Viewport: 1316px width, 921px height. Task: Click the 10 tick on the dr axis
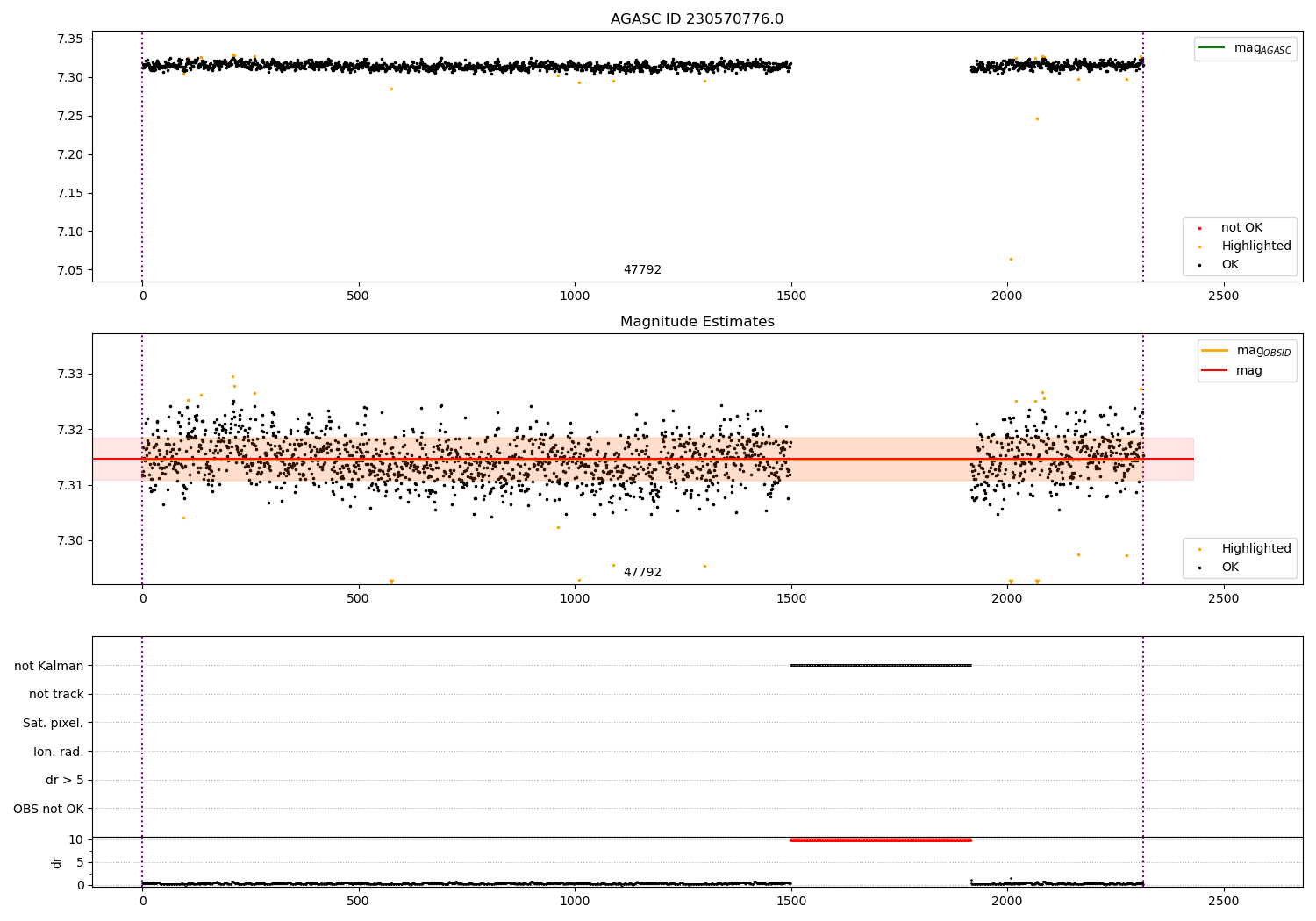pyautogui.click(x=76, y=839)
